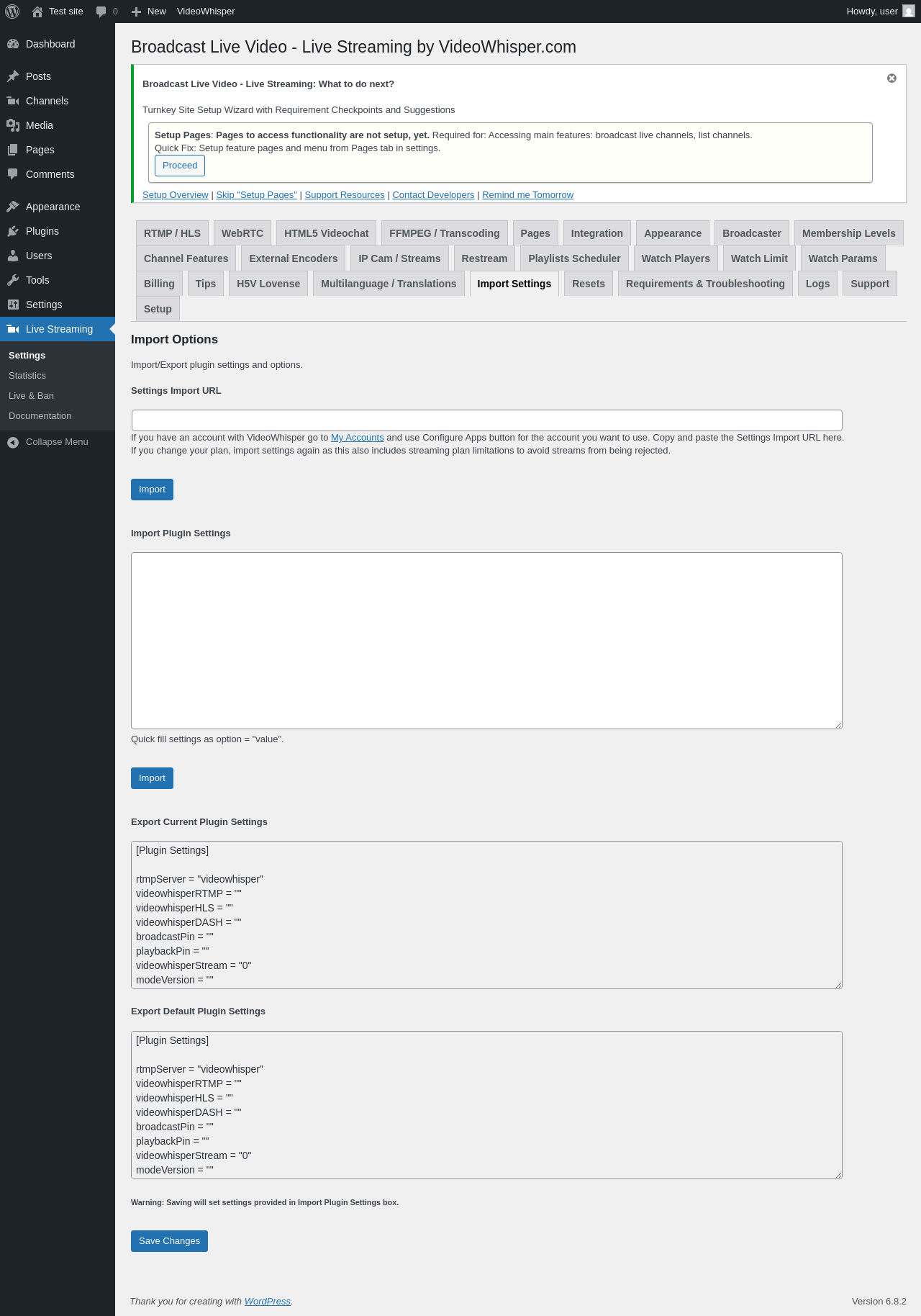This screenshot has height=1316, width=921.
Task: Open the Setup Overview link
Action: click(x=176, y=195)
